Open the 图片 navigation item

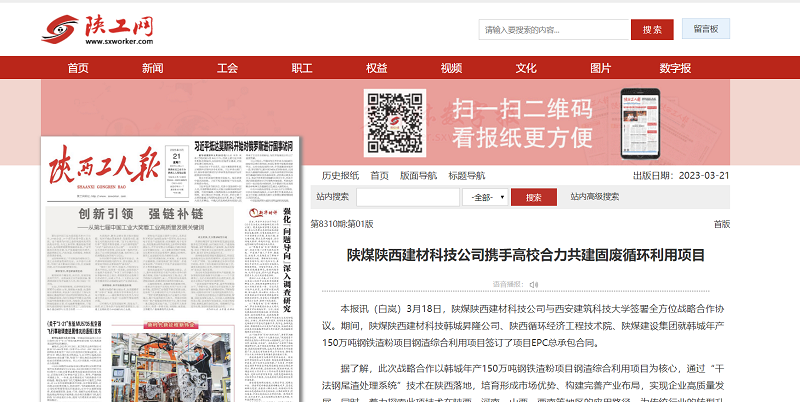601,68
